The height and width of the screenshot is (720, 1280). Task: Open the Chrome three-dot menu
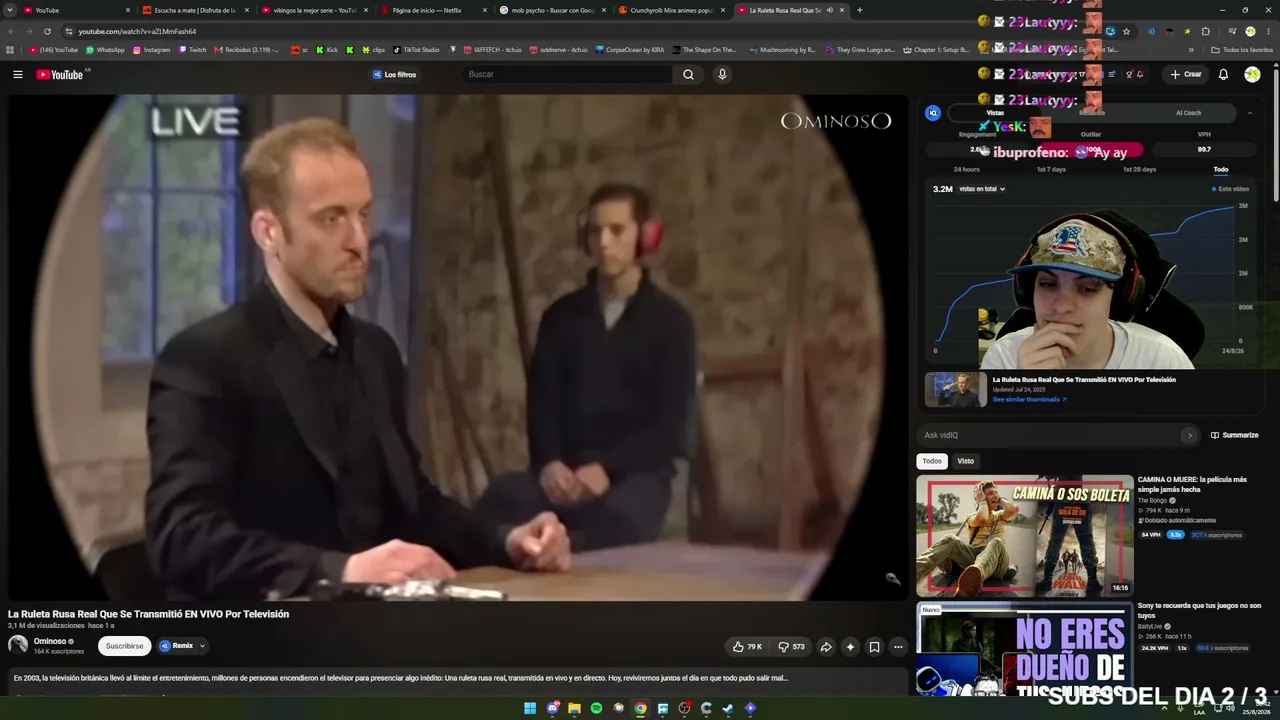click(x=1269, y=31)
